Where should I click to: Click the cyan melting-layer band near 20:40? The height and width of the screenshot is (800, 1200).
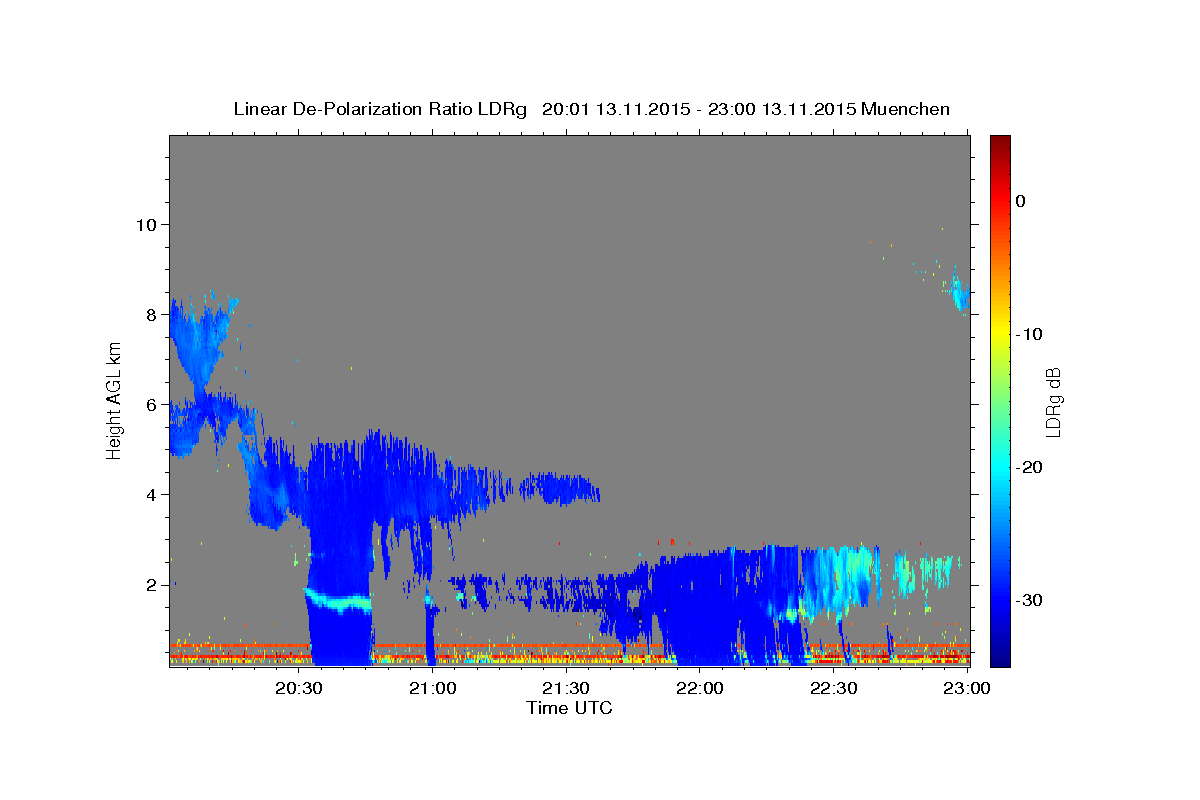[x=338, y=601]
